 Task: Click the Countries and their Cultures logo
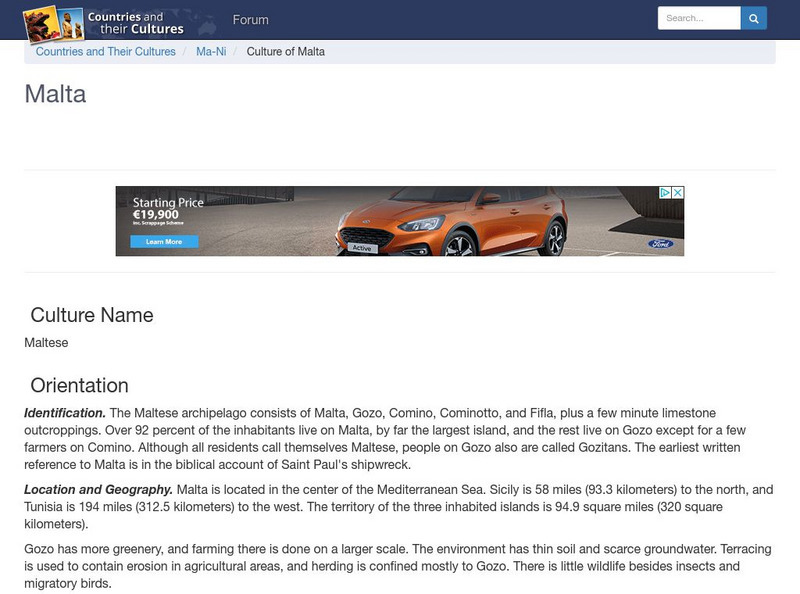point(104,23)
